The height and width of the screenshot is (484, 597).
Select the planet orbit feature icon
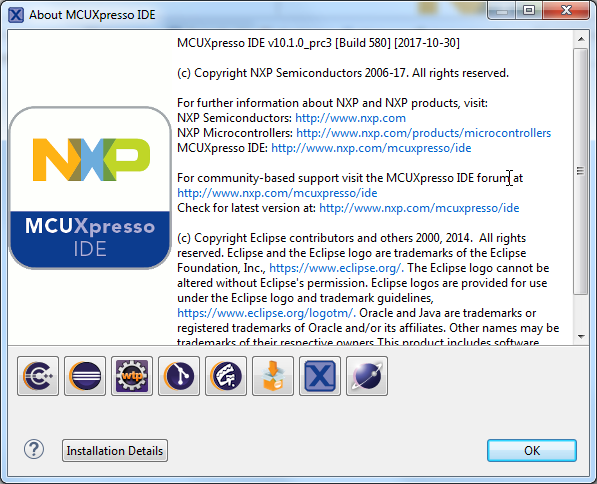367,376
